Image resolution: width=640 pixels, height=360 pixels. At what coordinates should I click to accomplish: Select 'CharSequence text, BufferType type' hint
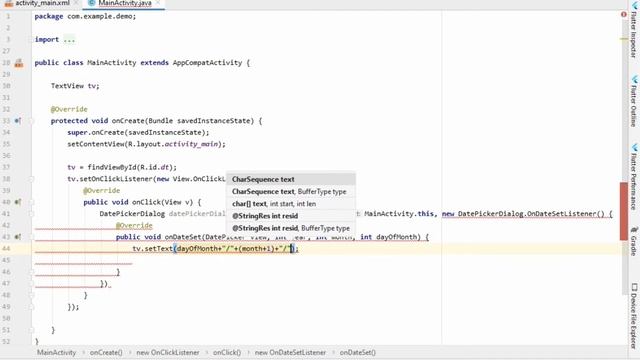pyautogui.click(x=291, y=191)
